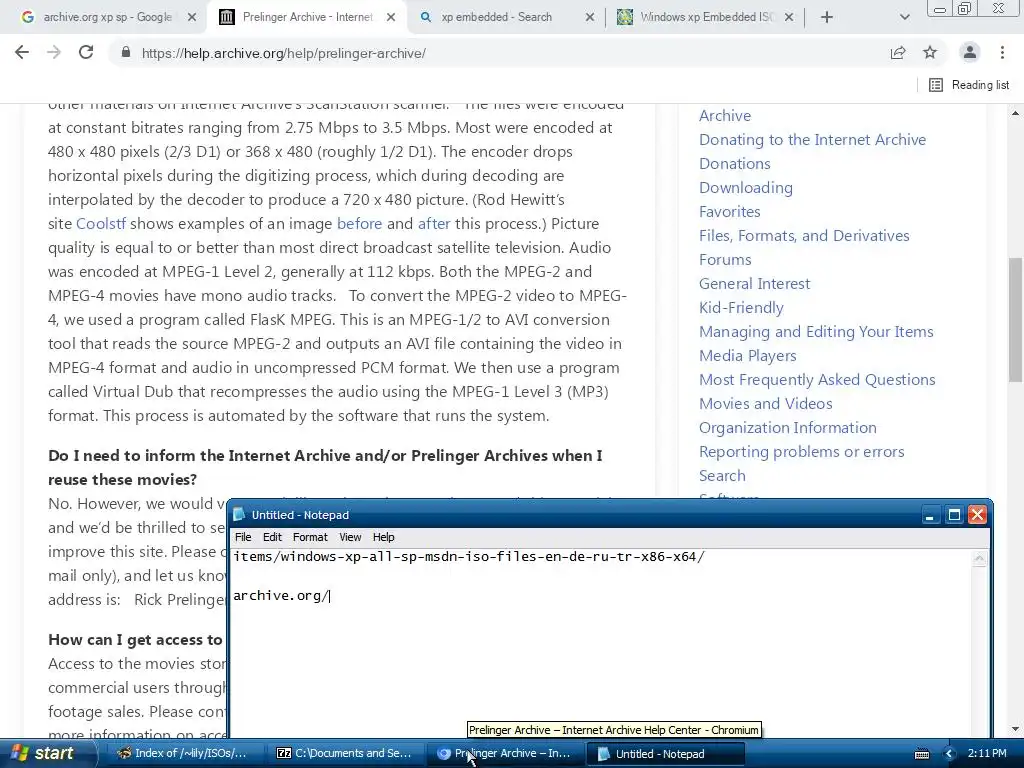Switch to the 7-Zip C:\Documents taskbar window
This screenshot has width=1024, height=768.
click(345, 754)
